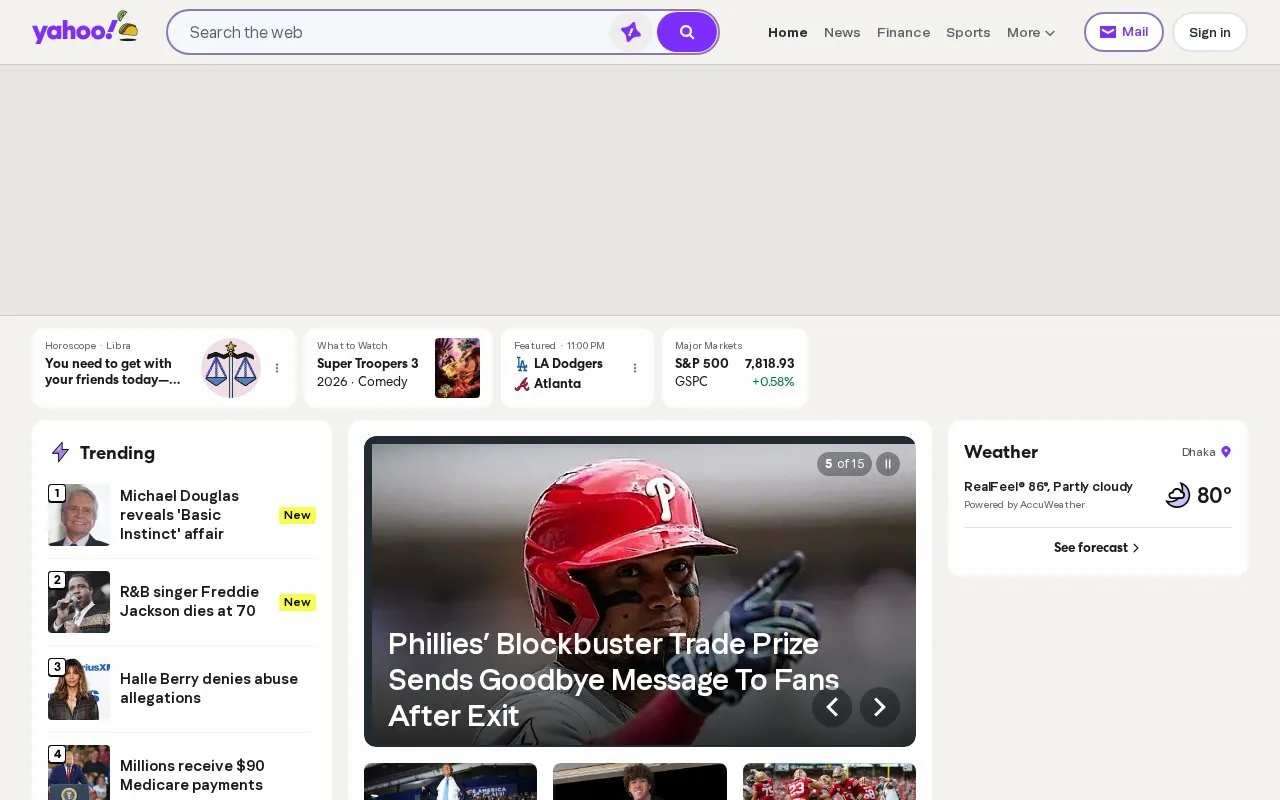
Task: Click the Yahoo logo
Action: click(85, 28)
